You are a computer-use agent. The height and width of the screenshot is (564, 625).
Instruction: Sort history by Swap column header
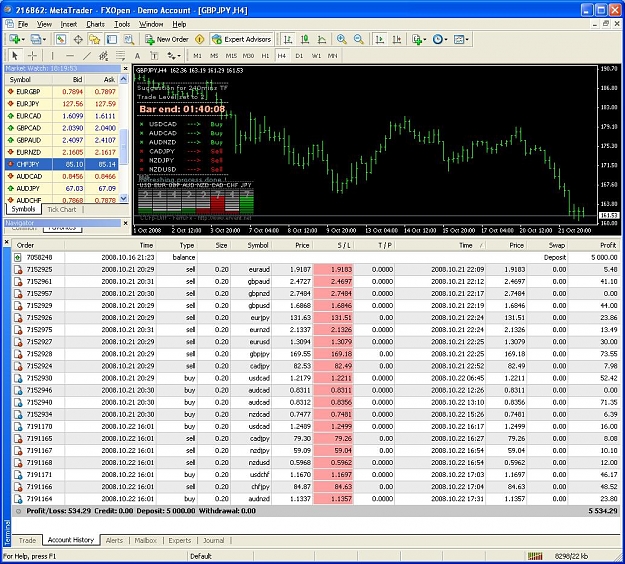point(547,245)
